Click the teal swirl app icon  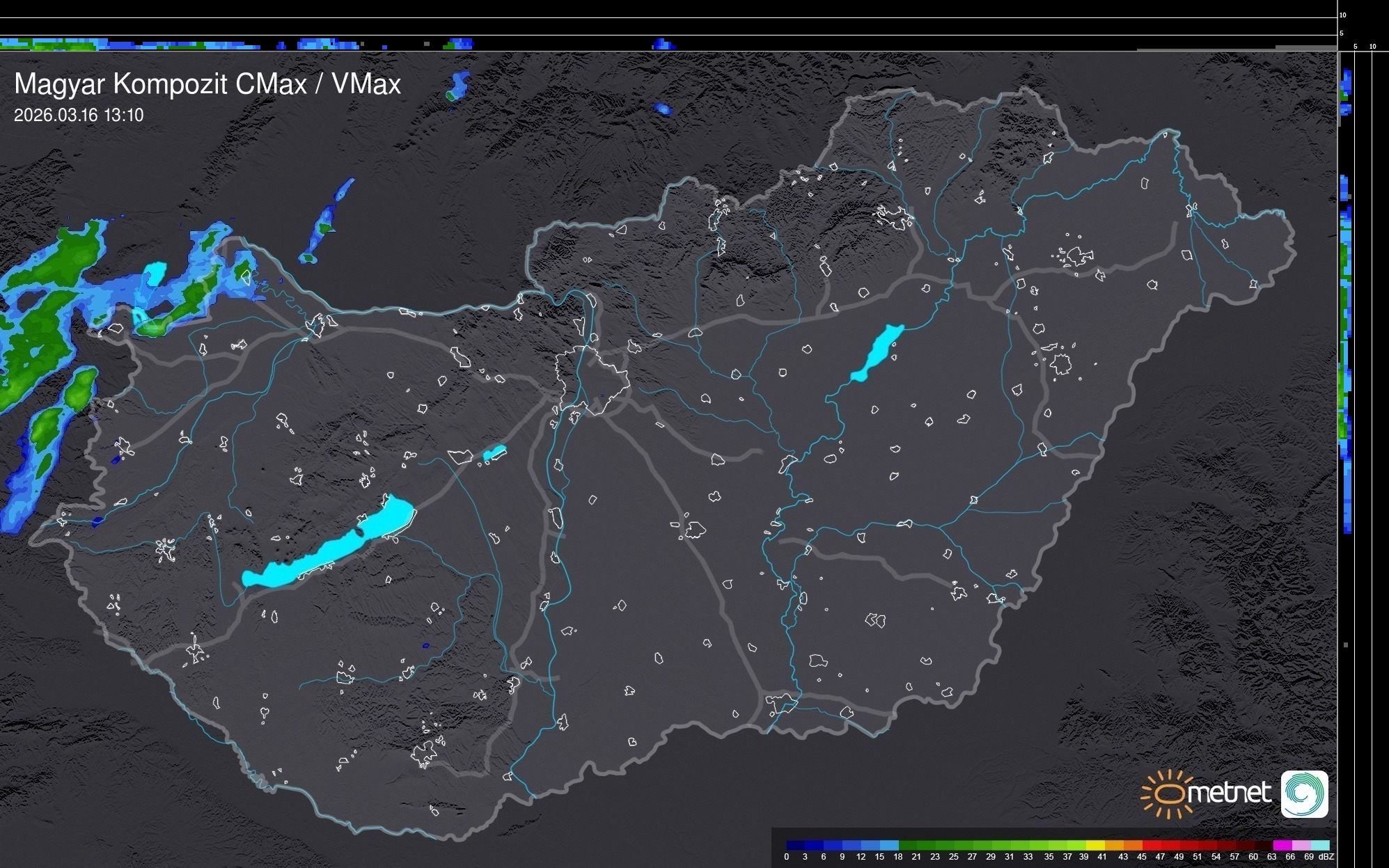(x=1304, y=794)
